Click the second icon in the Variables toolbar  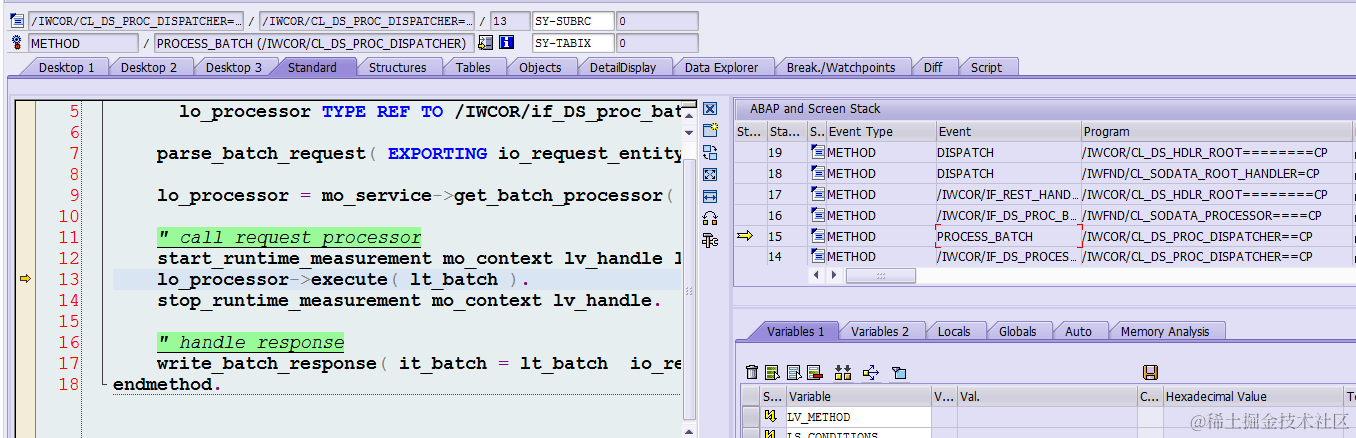tap(772, 373)
